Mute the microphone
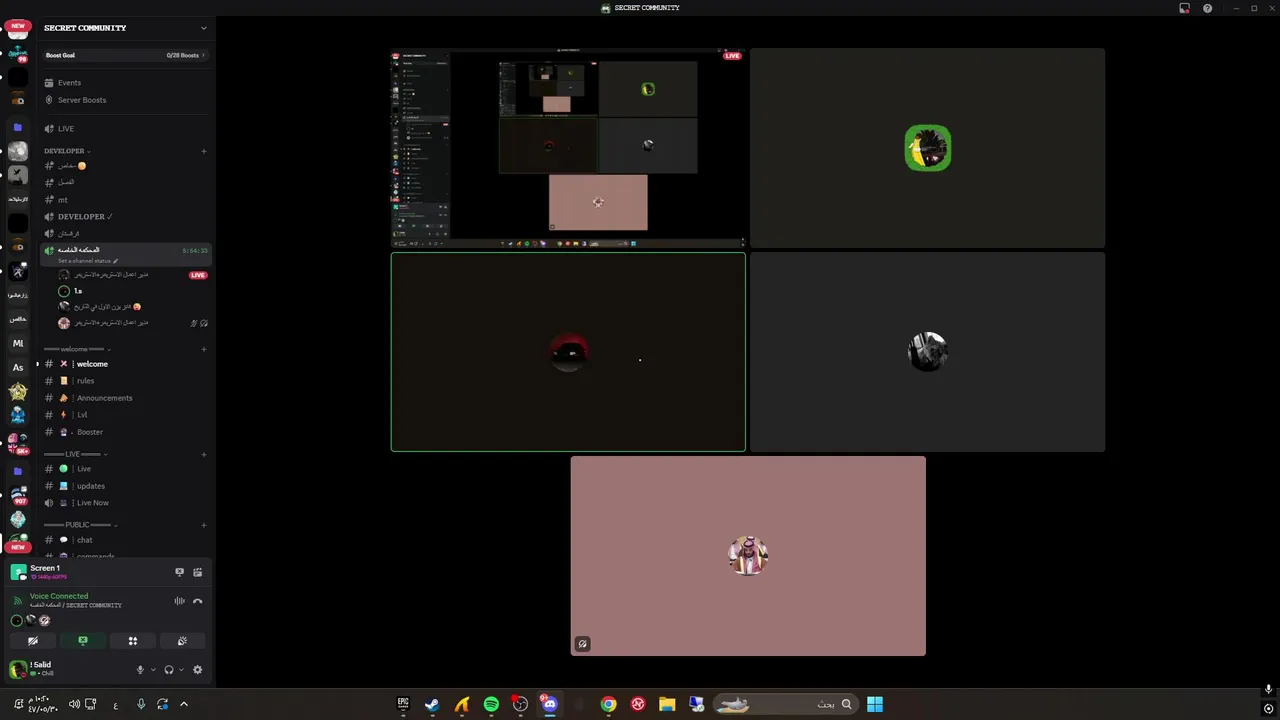Viewport: 1280px width, 720px height. [x=140, y=670]
